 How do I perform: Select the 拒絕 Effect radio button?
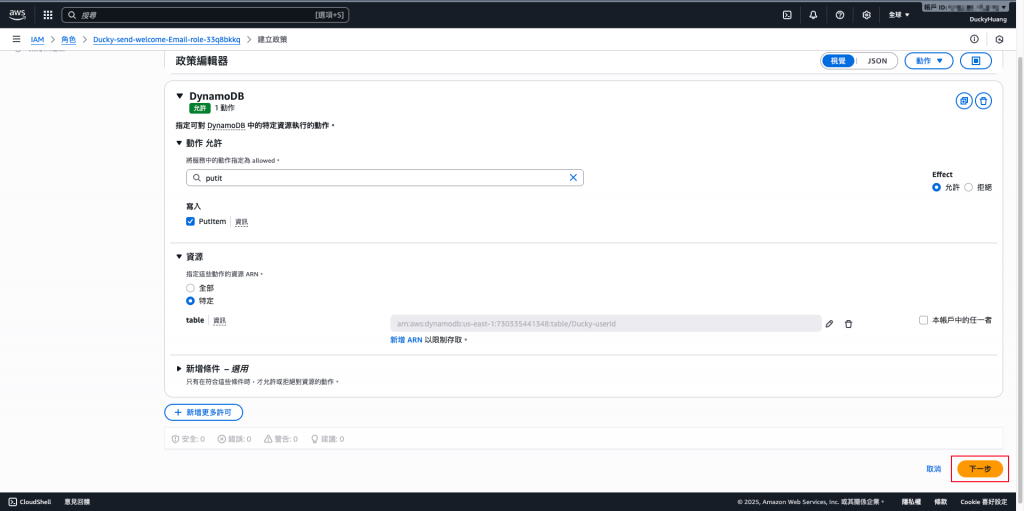tap(968, 187)
